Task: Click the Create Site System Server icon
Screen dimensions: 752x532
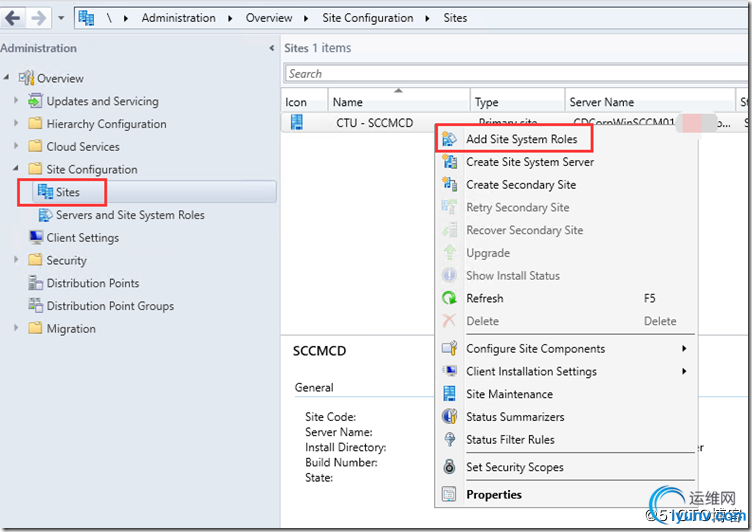Action: 449,162
